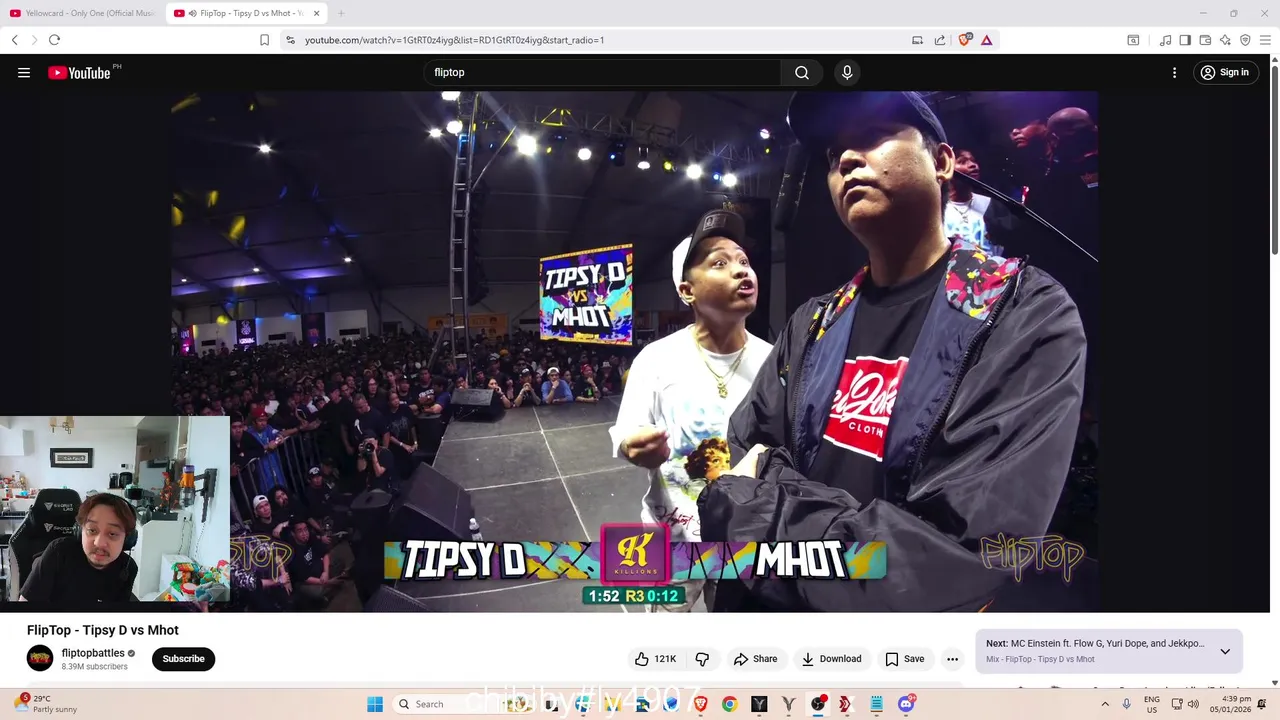Open Notepad taskbar icon
This screenshot has width=1280, height=720.
(876, 704)
